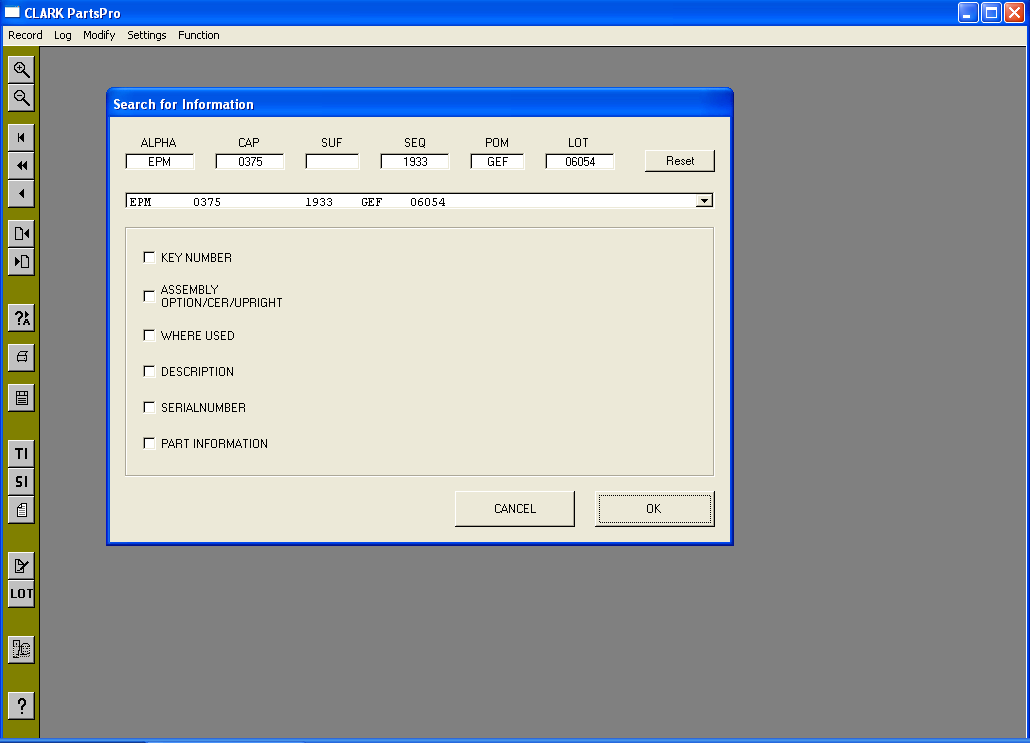This screenshot has height=743, width=1030.
Task: Click the CANCEL button
Action: [515, 508]
